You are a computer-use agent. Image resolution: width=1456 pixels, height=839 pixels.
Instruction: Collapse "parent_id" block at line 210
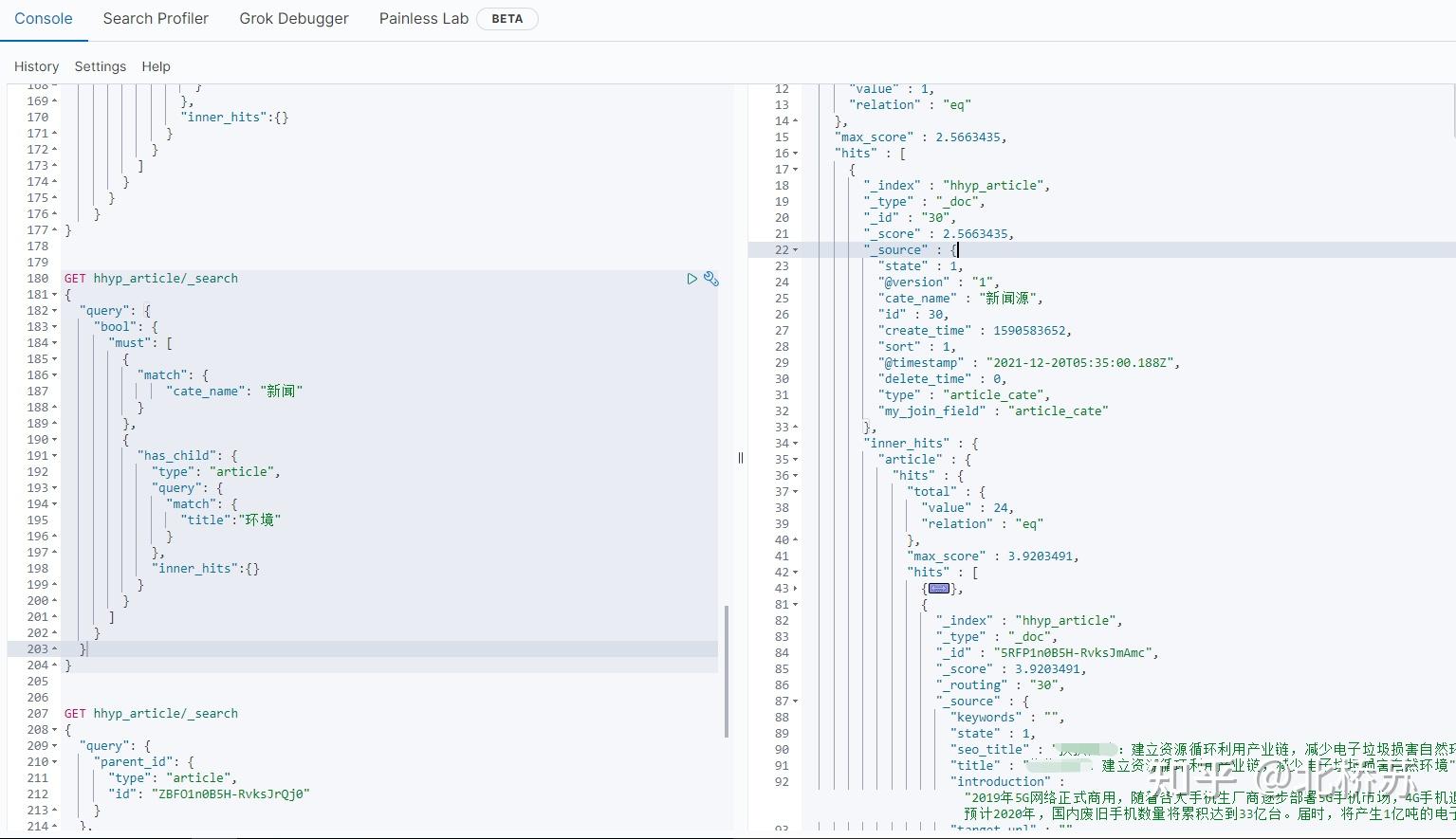[x=54, y=762]
